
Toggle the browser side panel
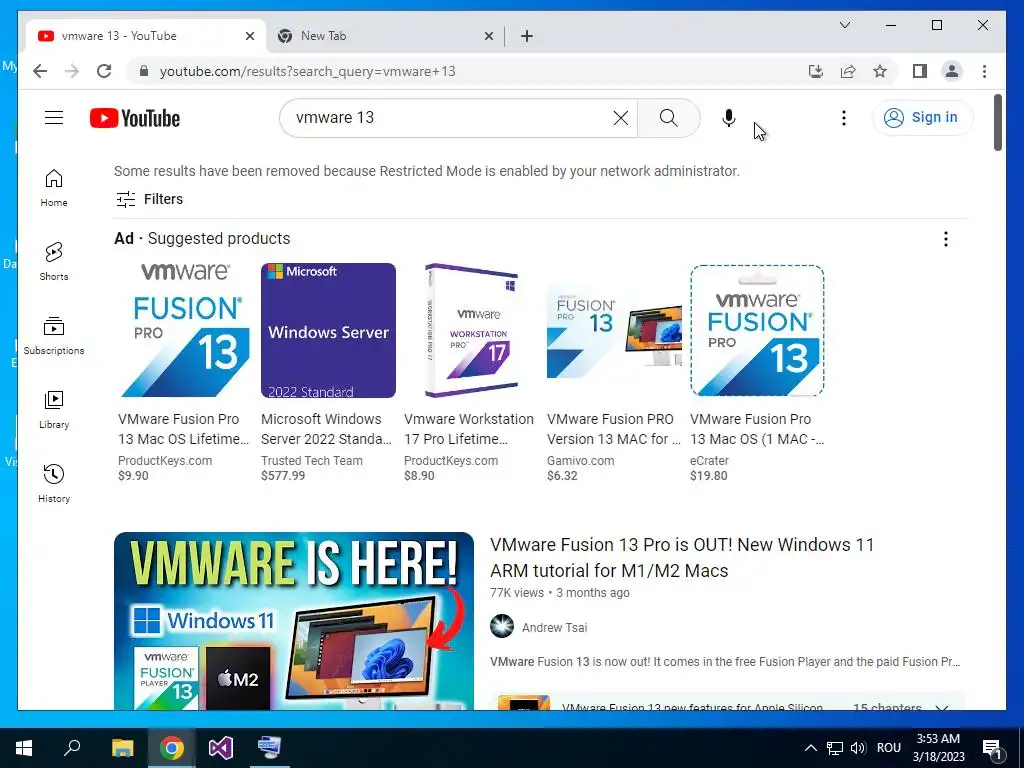pyautogui.click(x=920, y=71)
